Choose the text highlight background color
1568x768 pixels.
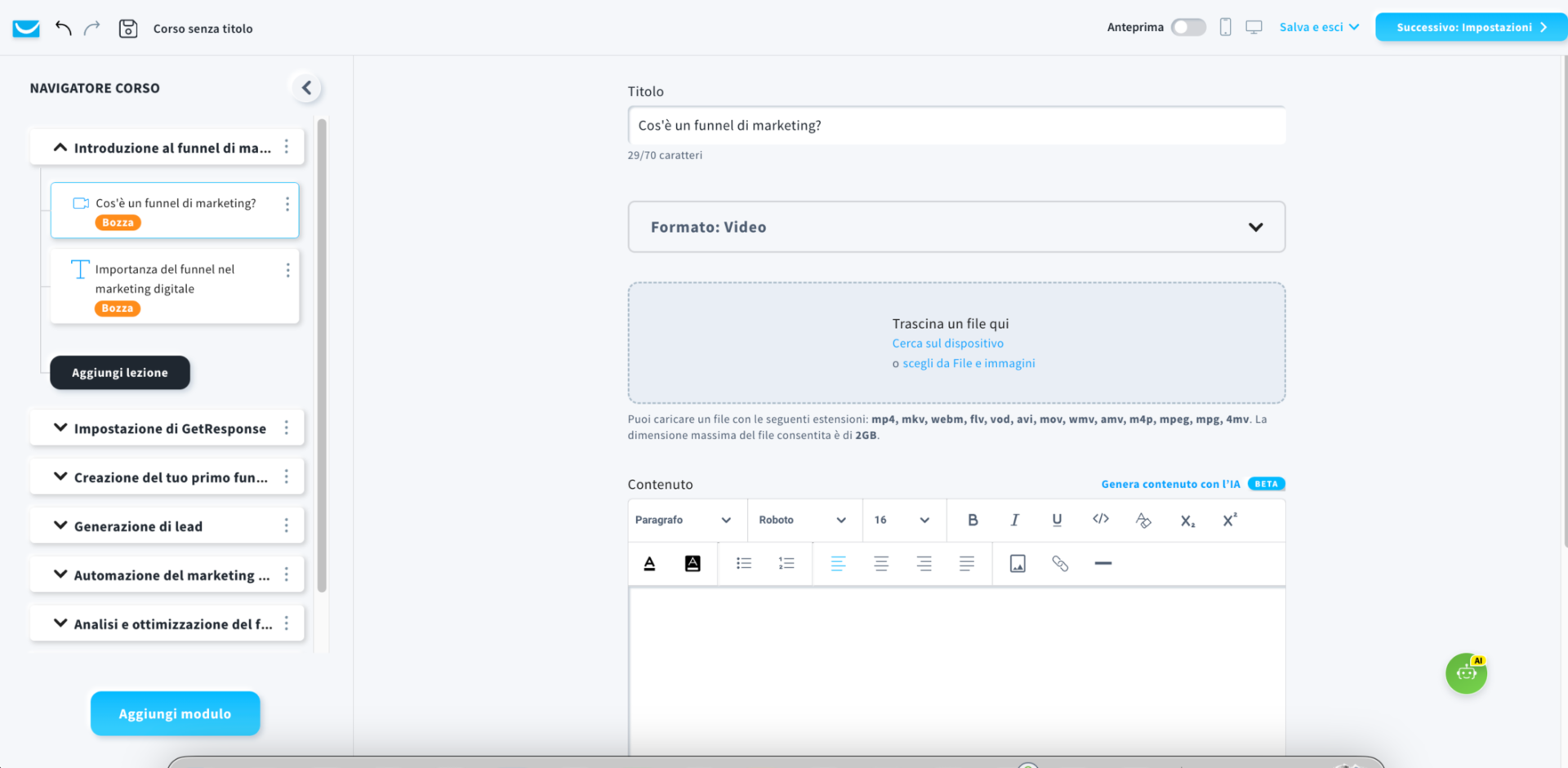[692, 563]
